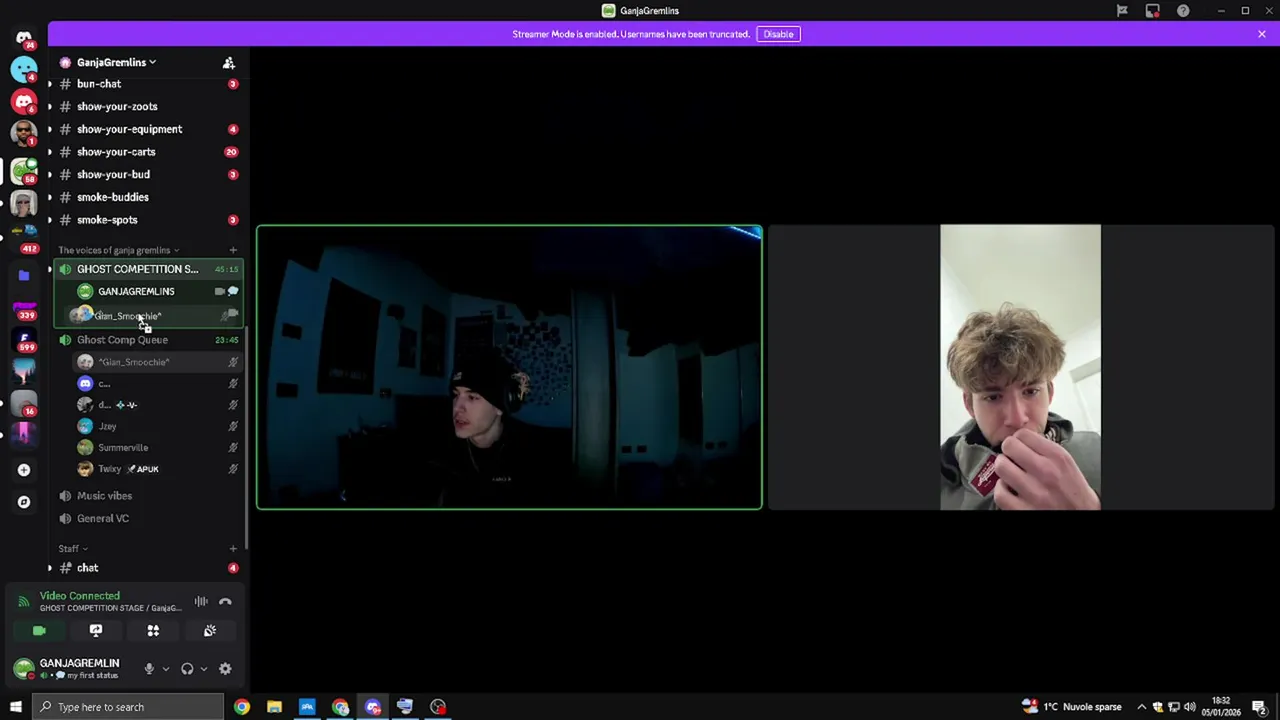Open the Staff chat channel

(x=88, y=568)
